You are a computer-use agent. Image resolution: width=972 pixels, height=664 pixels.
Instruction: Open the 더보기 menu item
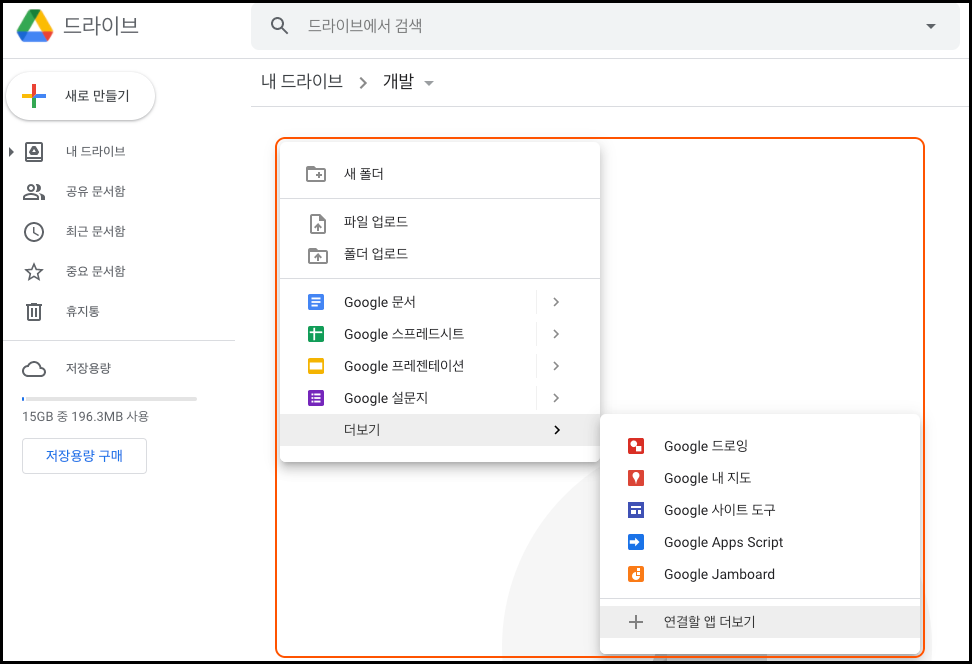pos(440,430)
